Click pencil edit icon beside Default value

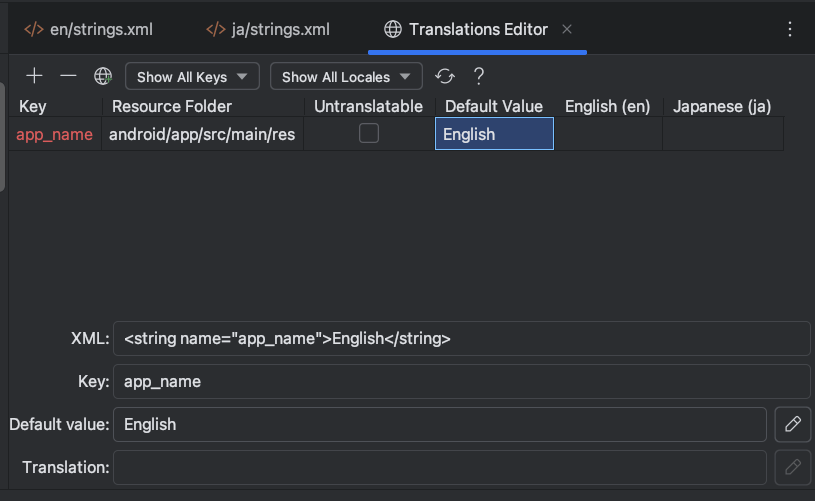(x=793, y=425)
